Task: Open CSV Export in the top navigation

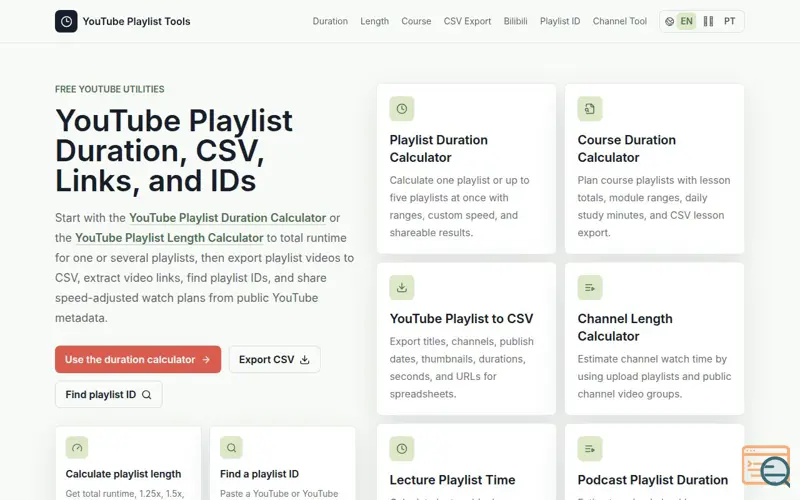Action: (x=467, y=21)
